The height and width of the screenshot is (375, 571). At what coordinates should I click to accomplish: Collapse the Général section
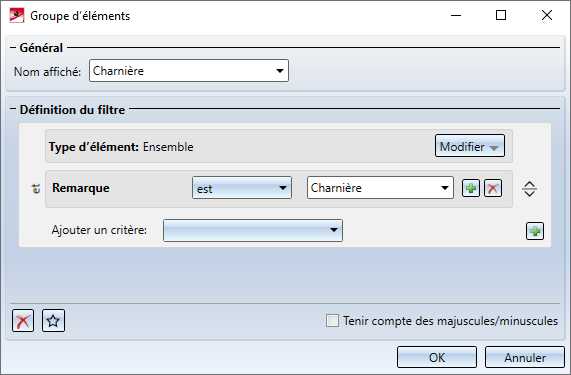tap(13, 48)
